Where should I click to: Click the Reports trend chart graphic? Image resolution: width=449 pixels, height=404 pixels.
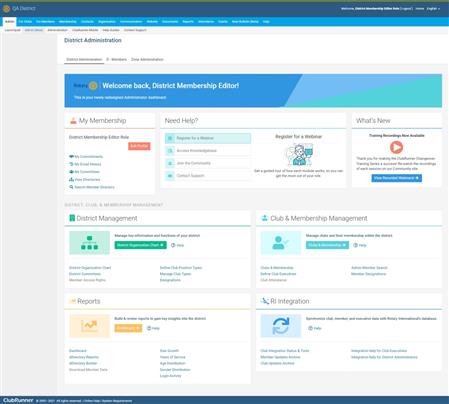pos(89,326)
